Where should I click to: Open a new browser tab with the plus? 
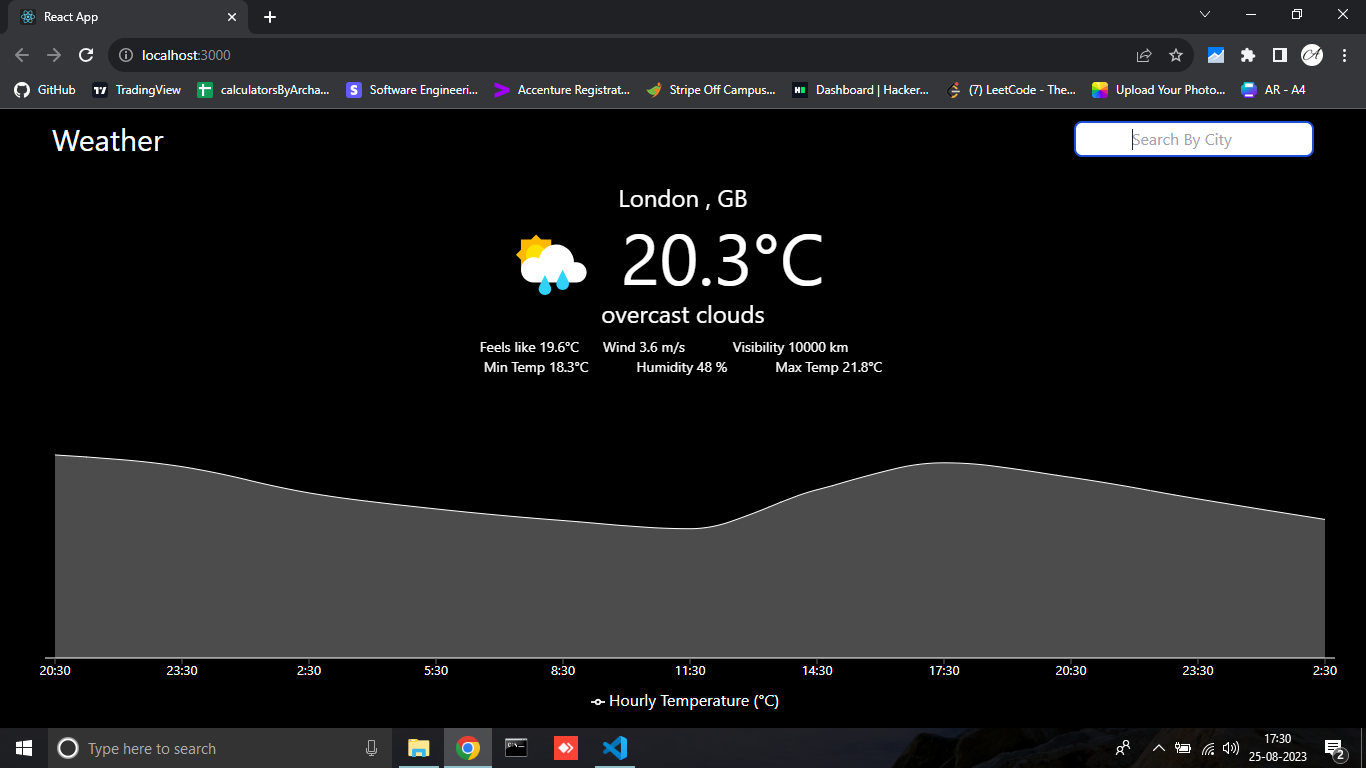tap(268, 16)
